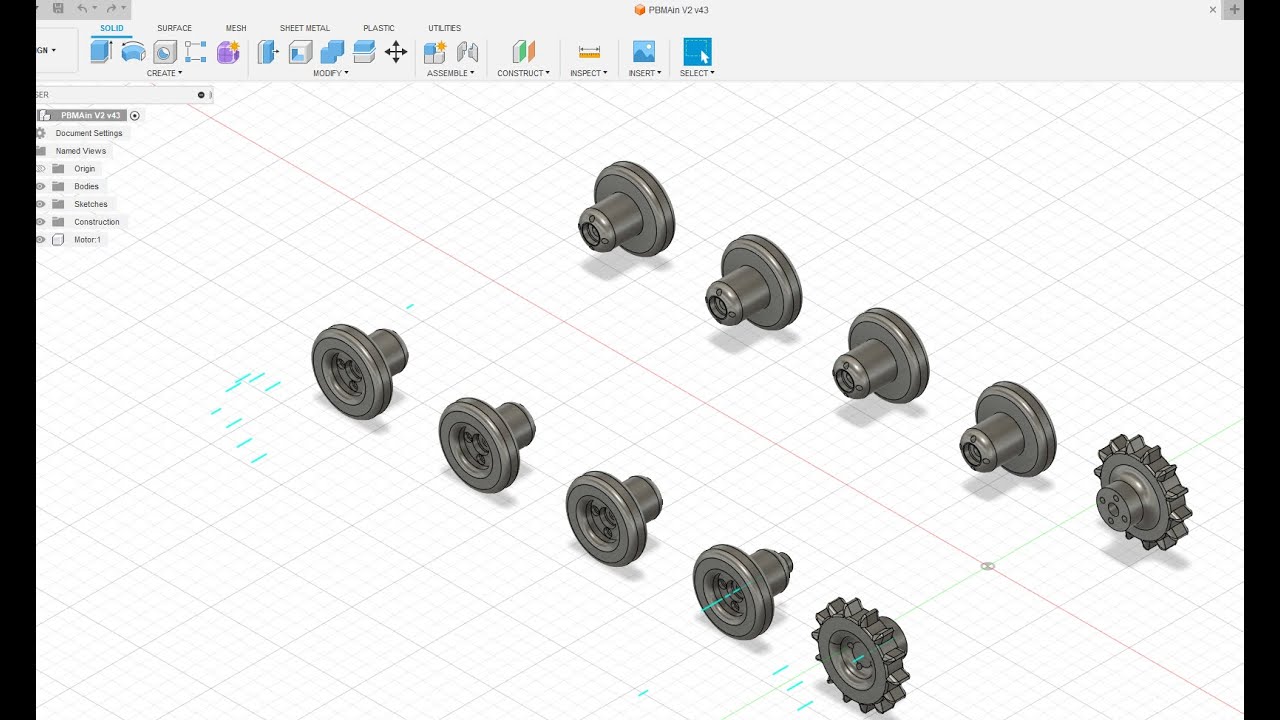Open the Redo history dropdown arrow

click(x=124, y=8)
